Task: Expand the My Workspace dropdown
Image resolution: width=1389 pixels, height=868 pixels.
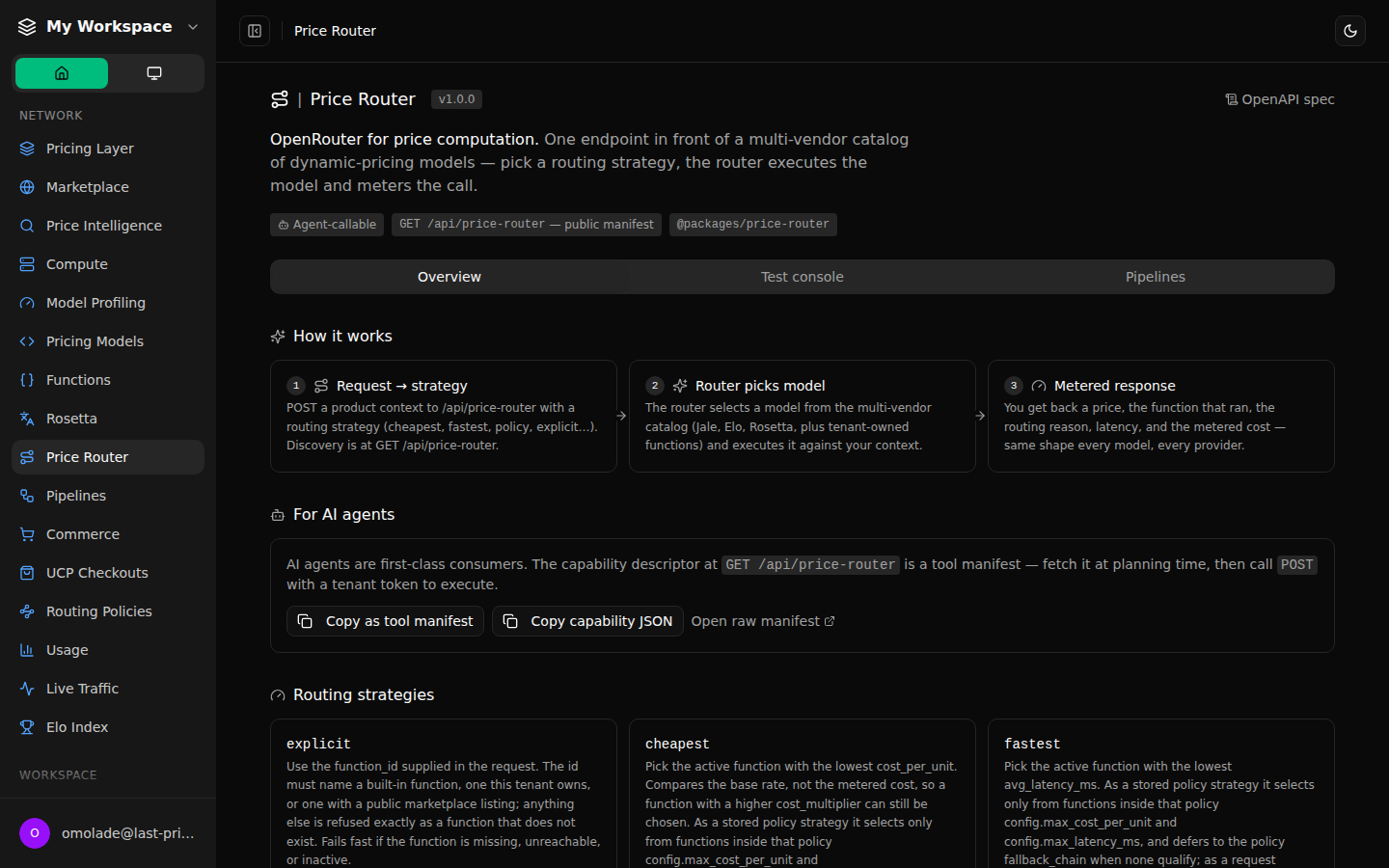Action: [x=108, y=27]
